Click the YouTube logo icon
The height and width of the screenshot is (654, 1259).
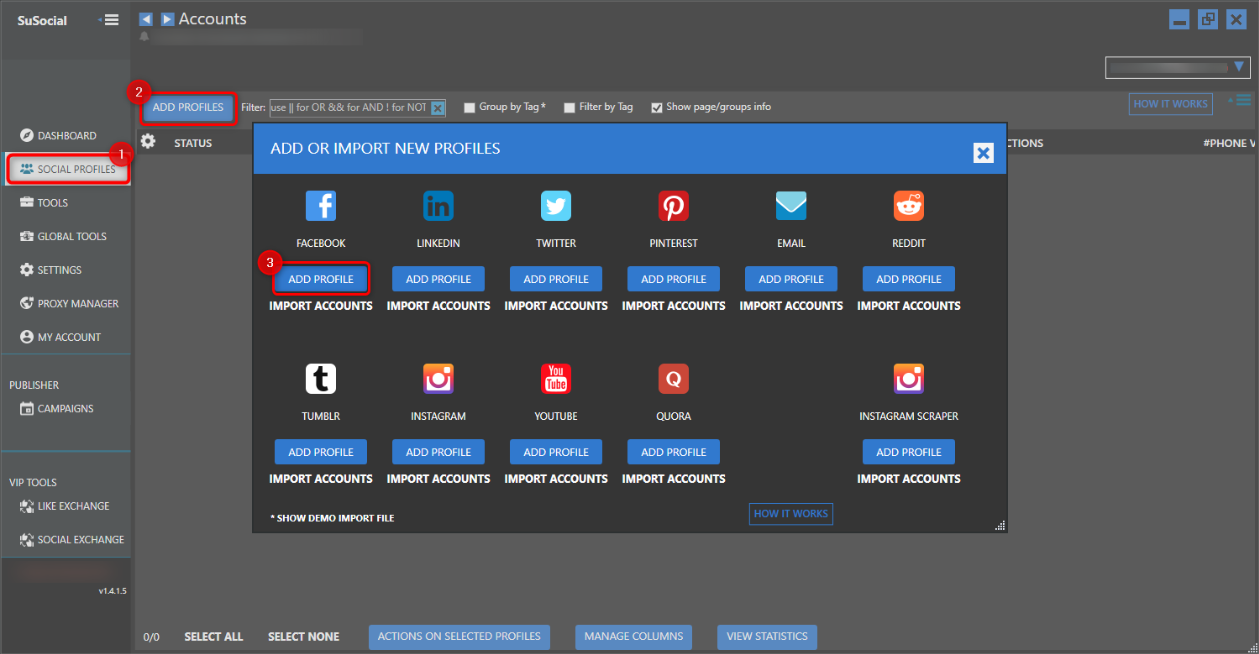pyautogui.click(x=556, y=379)
